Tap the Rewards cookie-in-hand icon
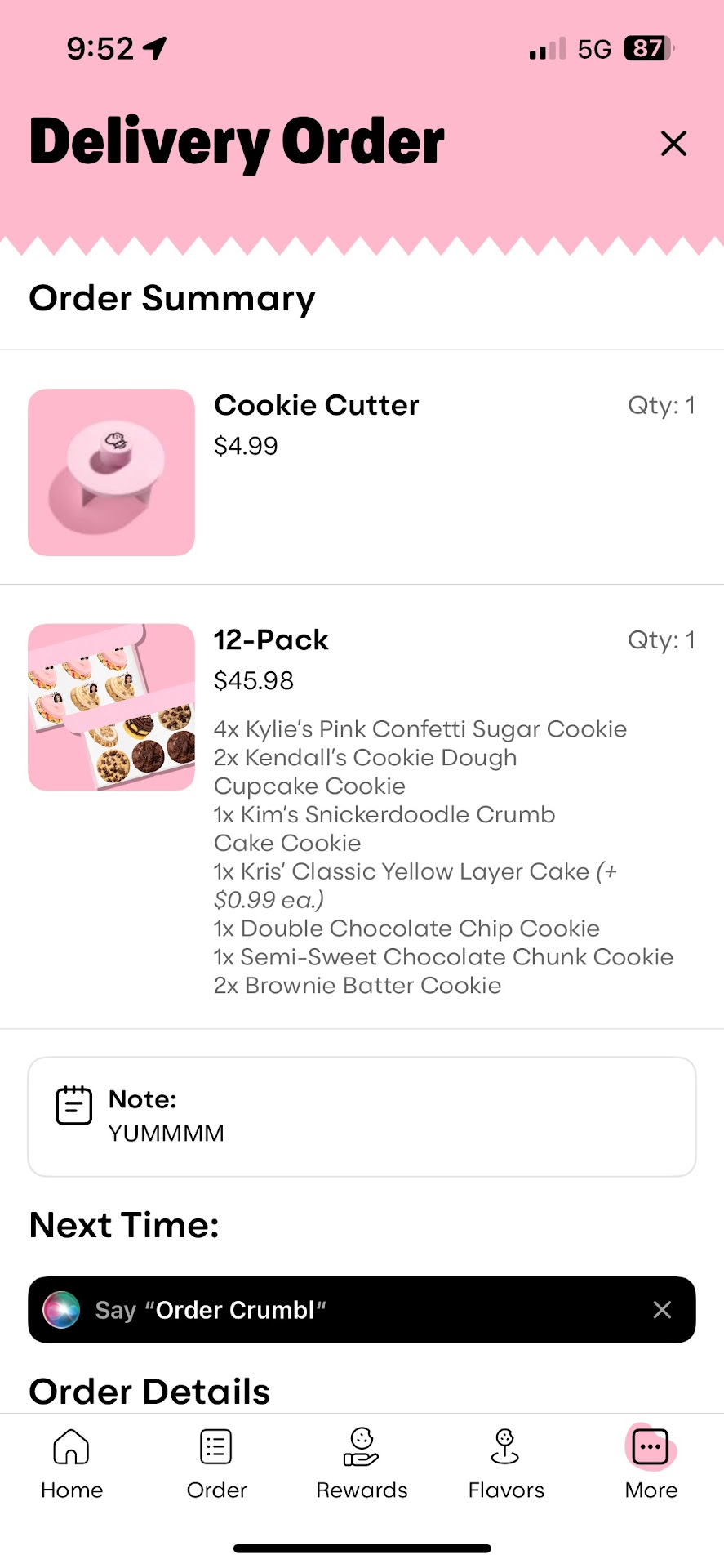The height and width of the screenshot is (1568, 724). pos(362,1446)
